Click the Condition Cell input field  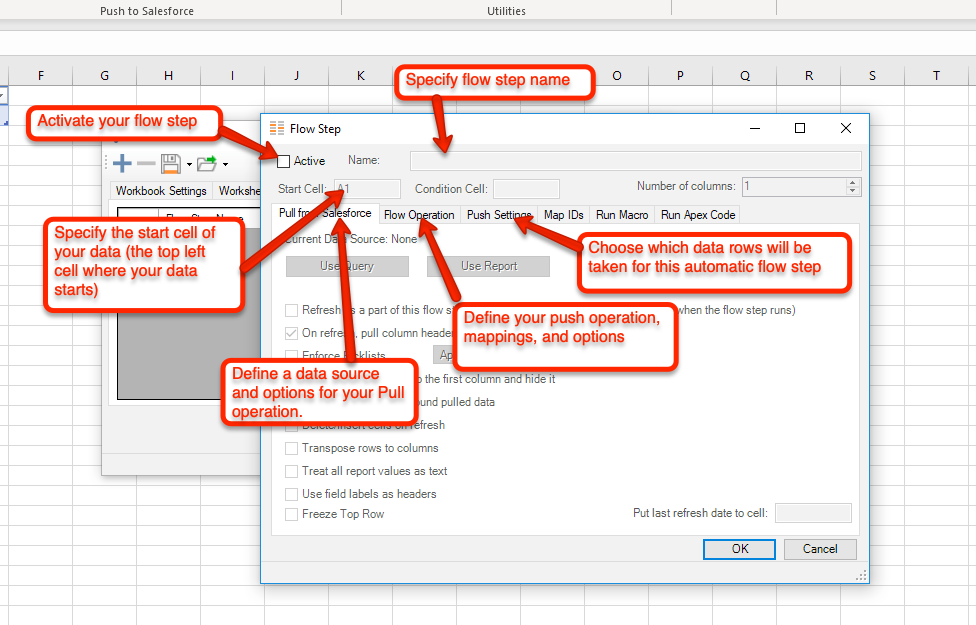(527, 189)
